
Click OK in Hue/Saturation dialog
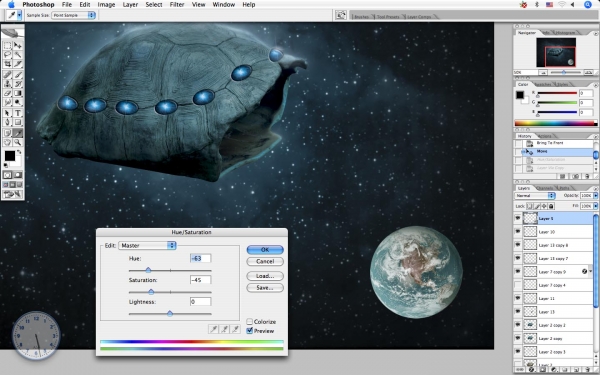(x=265, y=249)
